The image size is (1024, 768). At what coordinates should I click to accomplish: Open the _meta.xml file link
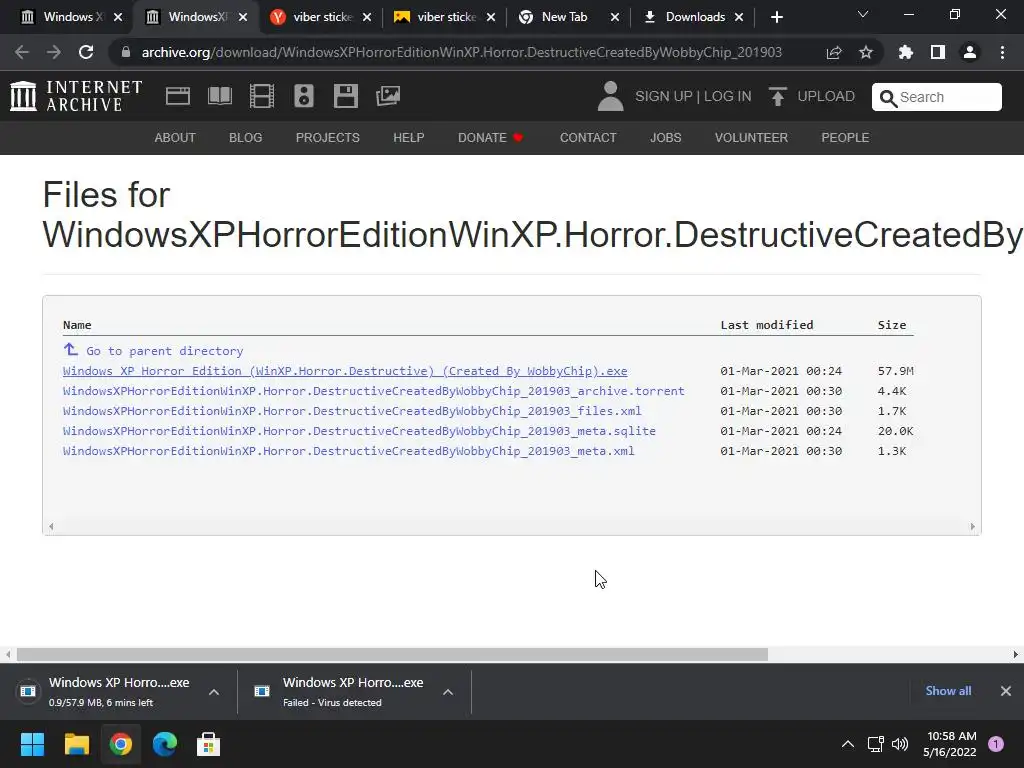pyautogui.click(x=349, y=451)
